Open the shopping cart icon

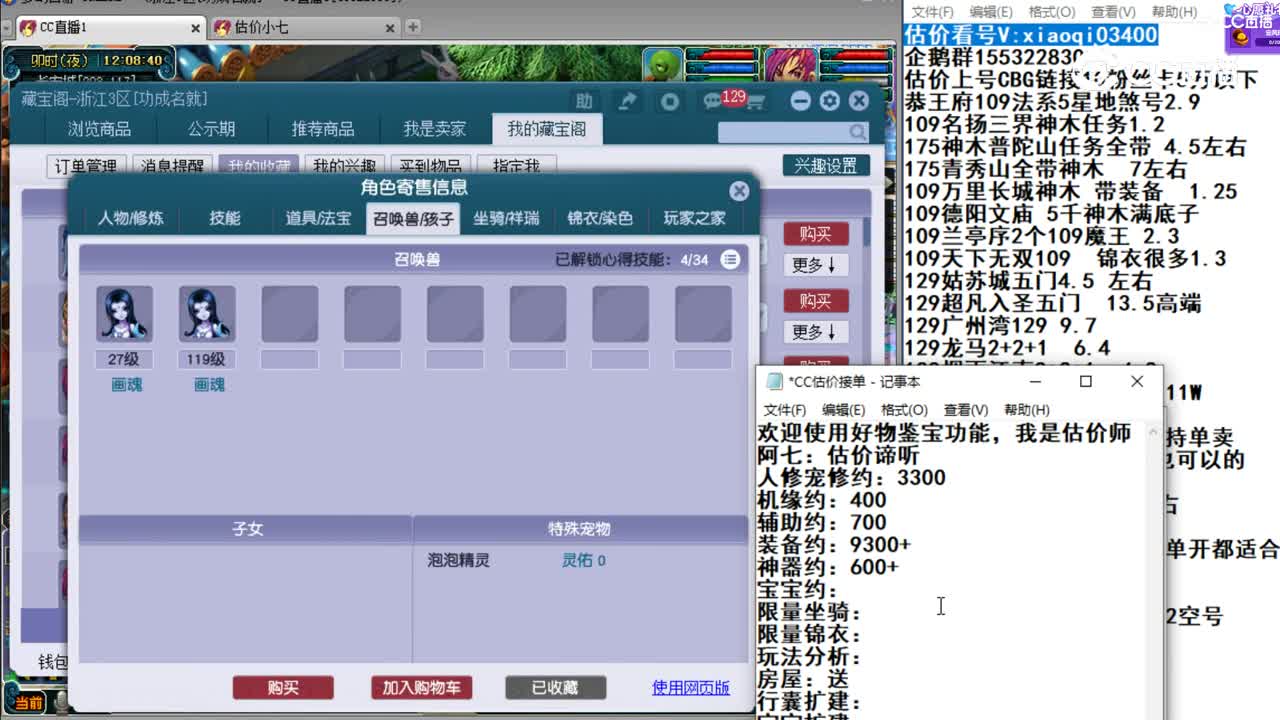click(755, 101)
